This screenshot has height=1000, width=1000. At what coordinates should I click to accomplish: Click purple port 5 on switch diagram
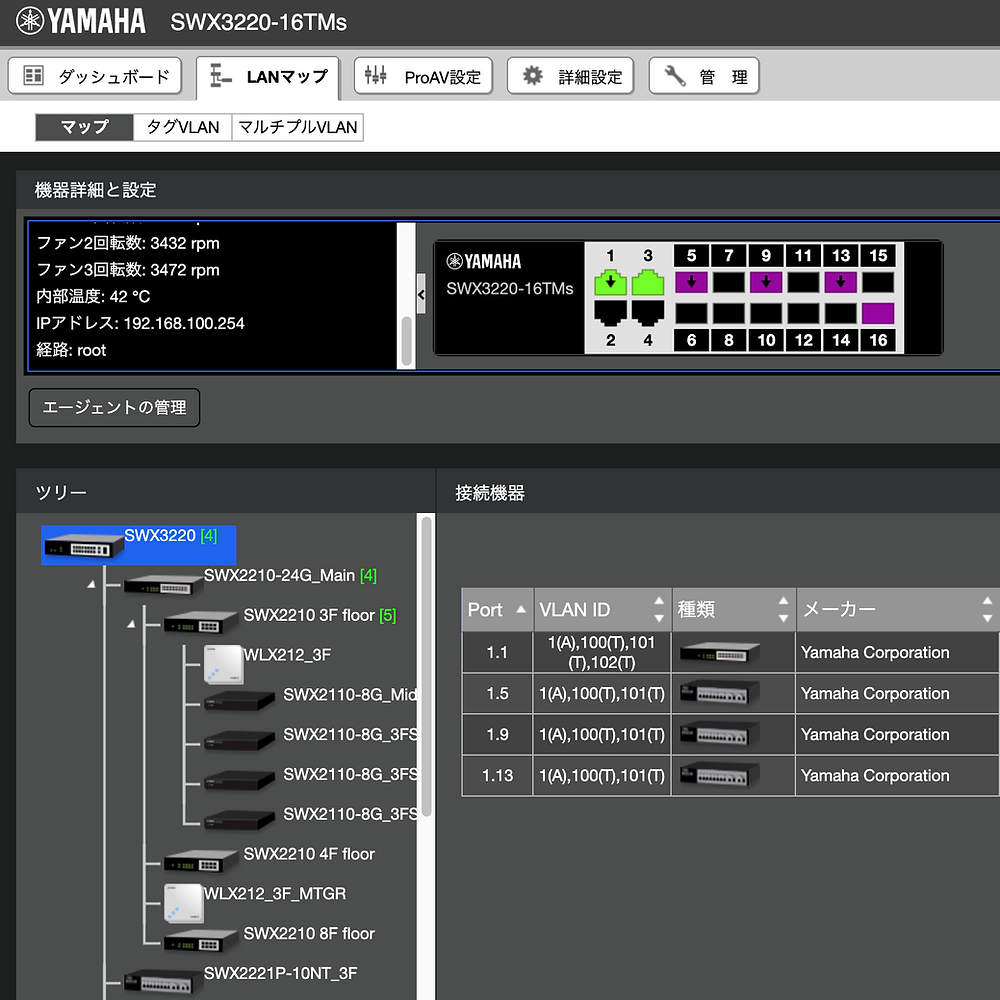(x=691, y=282)
